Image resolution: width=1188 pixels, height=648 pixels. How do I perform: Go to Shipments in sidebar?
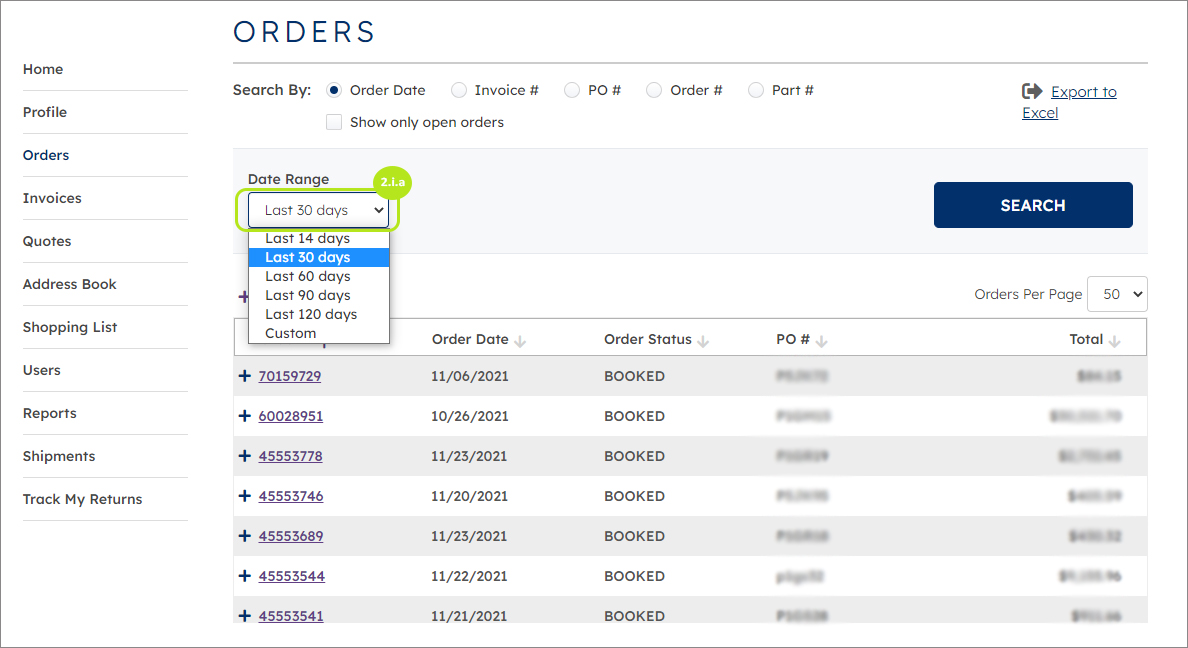[59, 456]
